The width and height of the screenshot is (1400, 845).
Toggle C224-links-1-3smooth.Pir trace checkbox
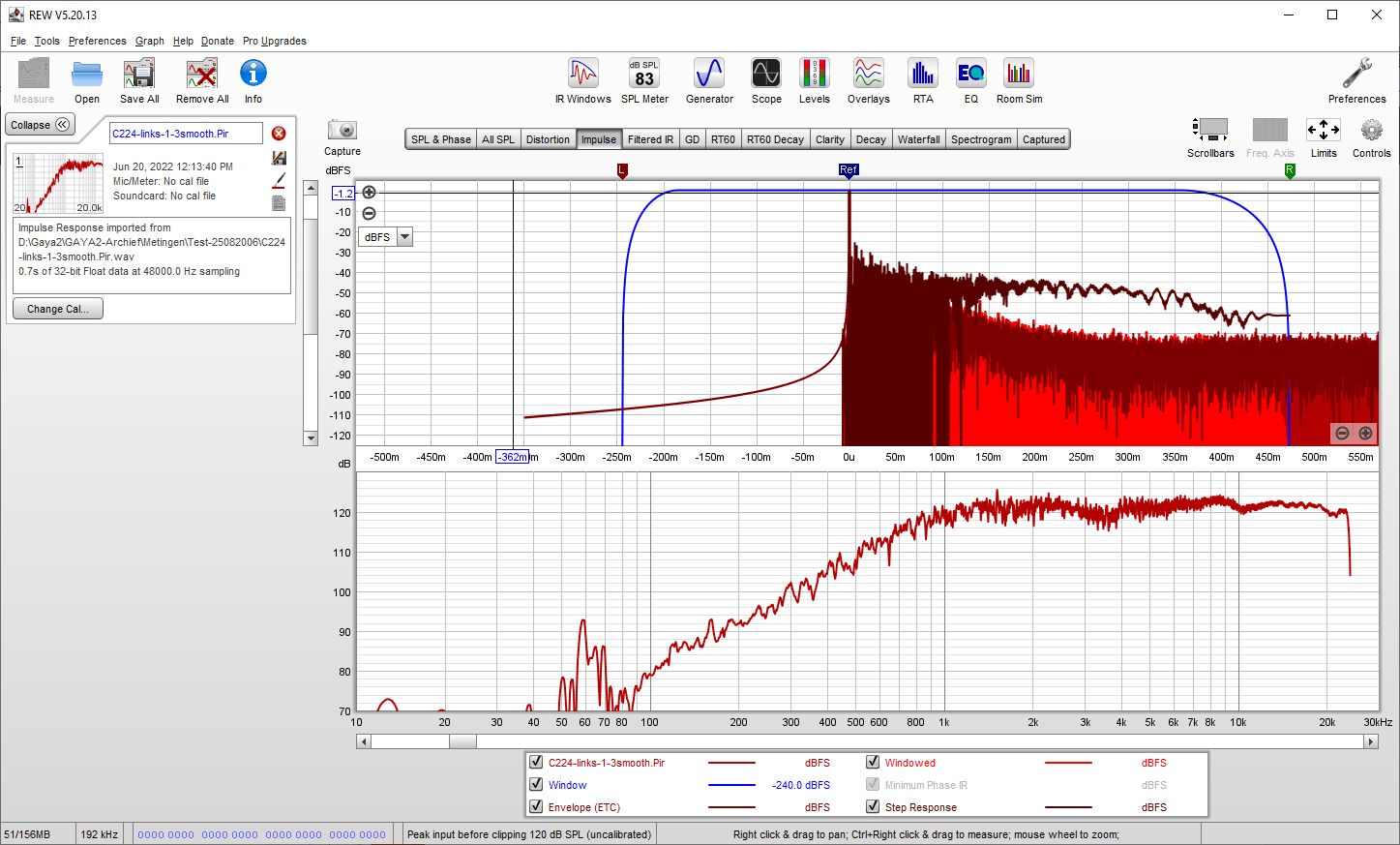536,762
